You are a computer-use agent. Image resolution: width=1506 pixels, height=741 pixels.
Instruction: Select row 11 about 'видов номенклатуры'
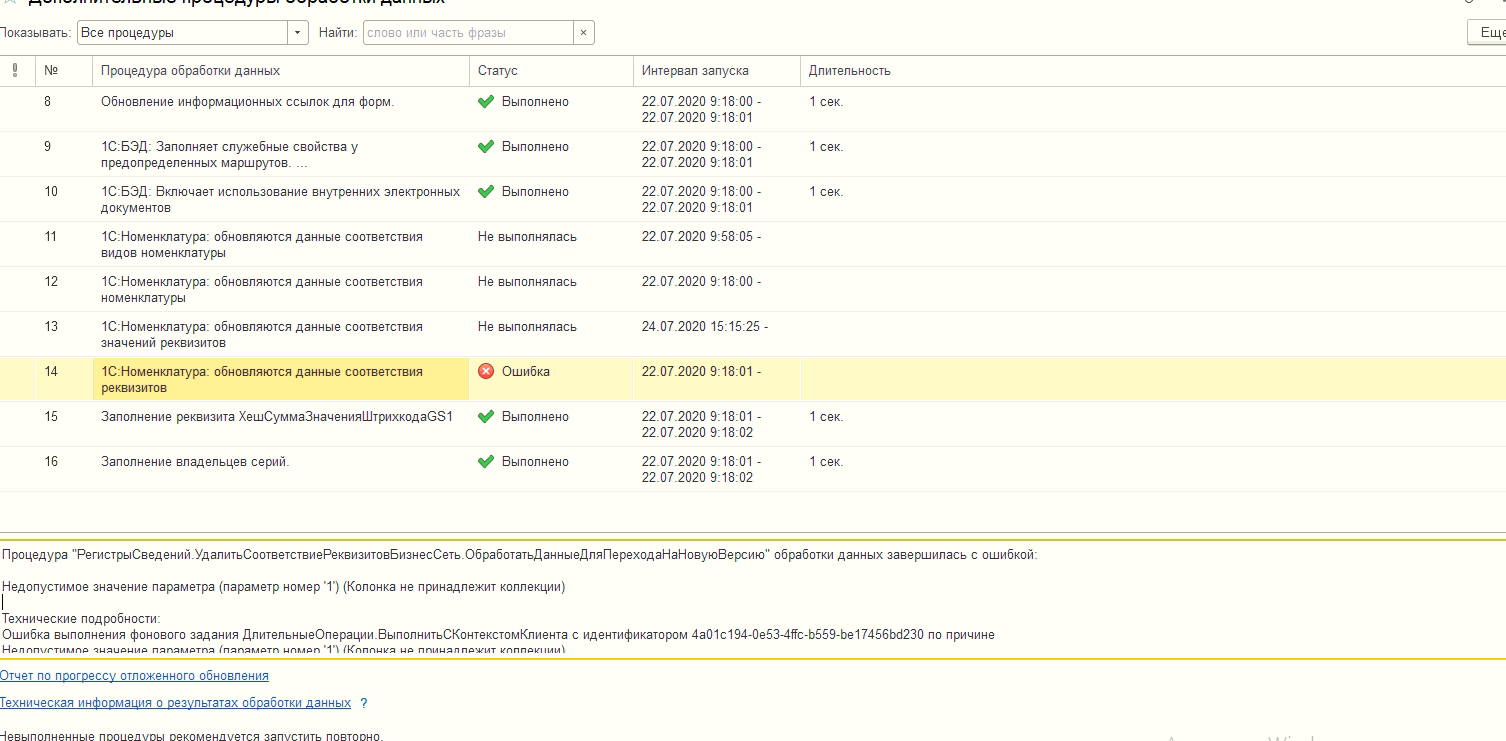262,244
